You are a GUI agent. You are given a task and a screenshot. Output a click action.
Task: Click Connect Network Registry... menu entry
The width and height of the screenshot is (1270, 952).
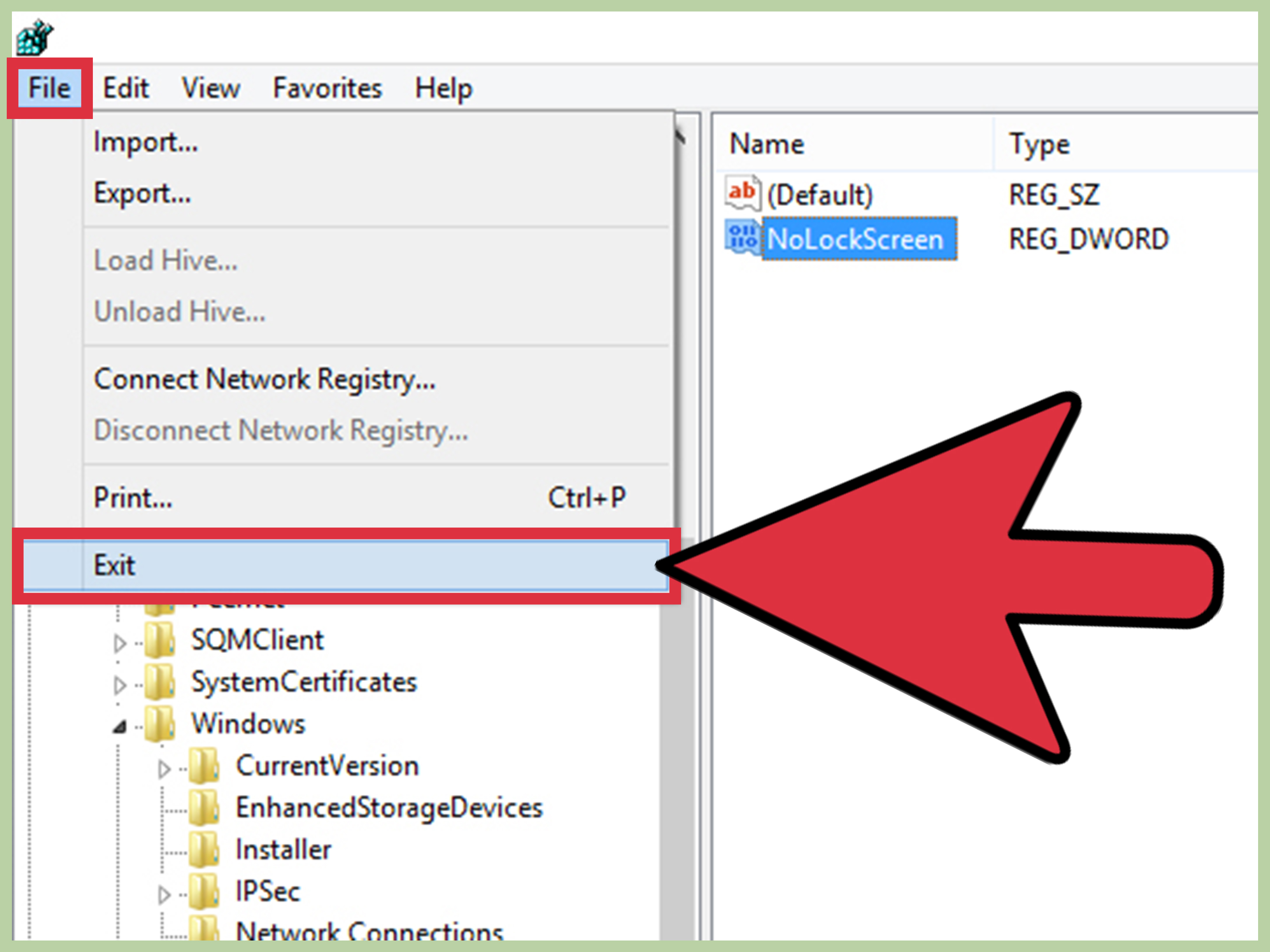point(264,379)
